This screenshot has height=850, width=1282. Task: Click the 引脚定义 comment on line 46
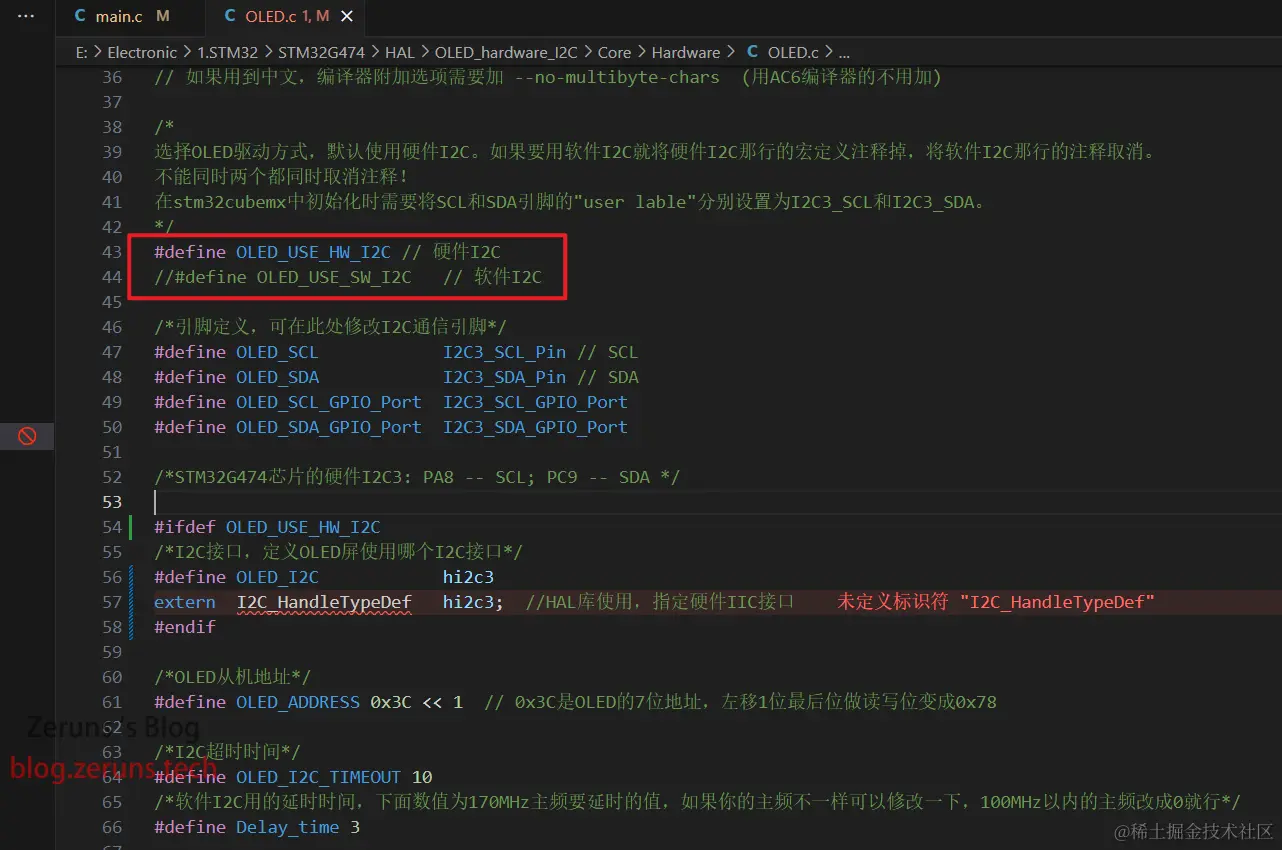point(331,327)
